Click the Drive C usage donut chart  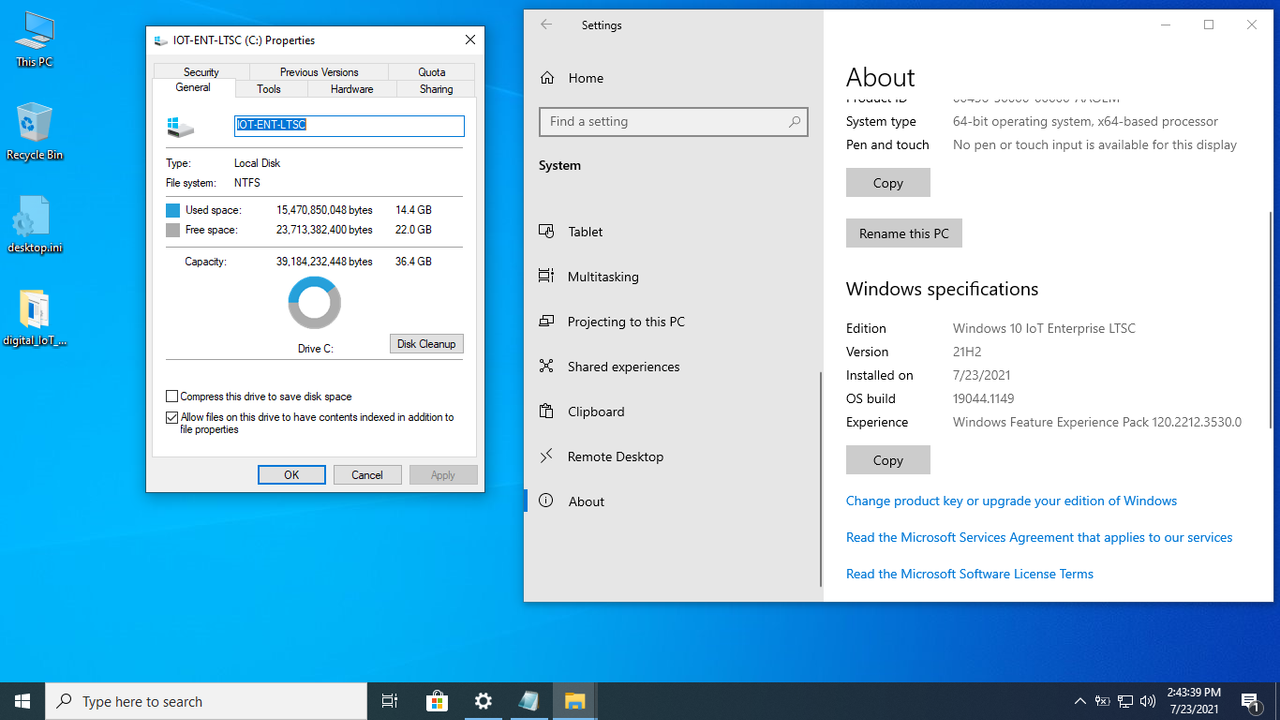(x=314, y=303)
